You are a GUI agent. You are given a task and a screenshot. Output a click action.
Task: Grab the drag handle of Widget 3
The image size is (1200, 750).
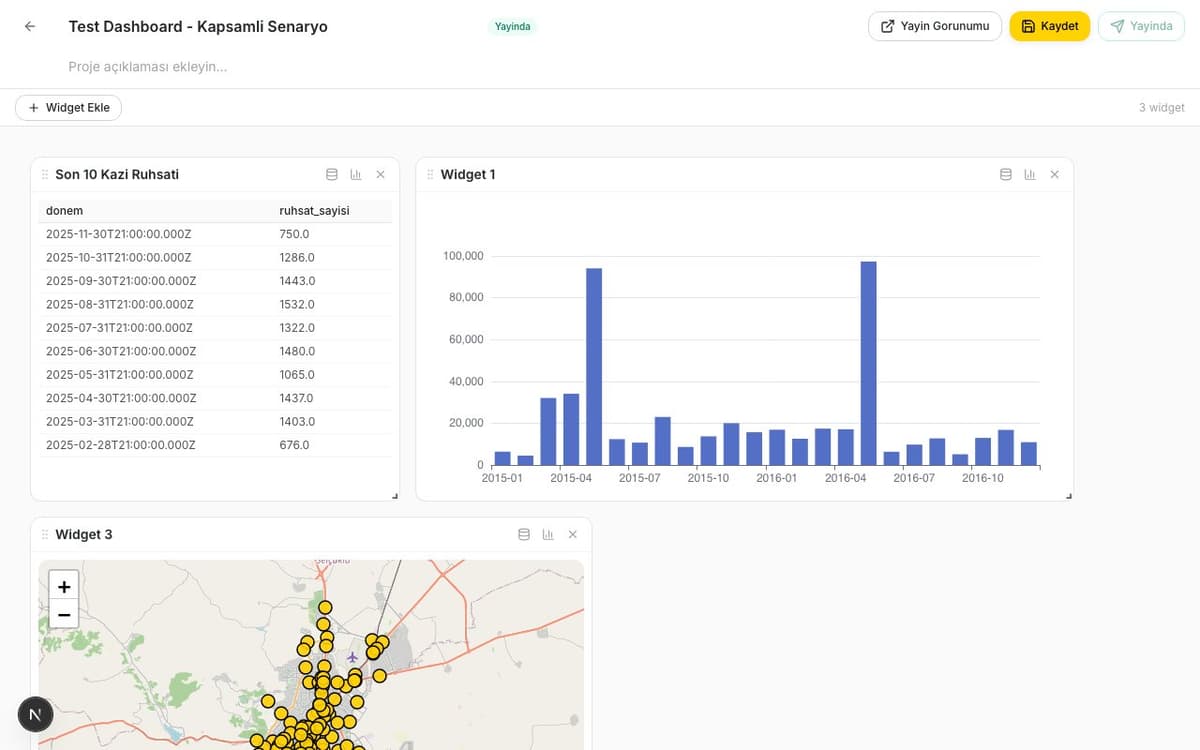pyautogui.click(x=44, y=534)
